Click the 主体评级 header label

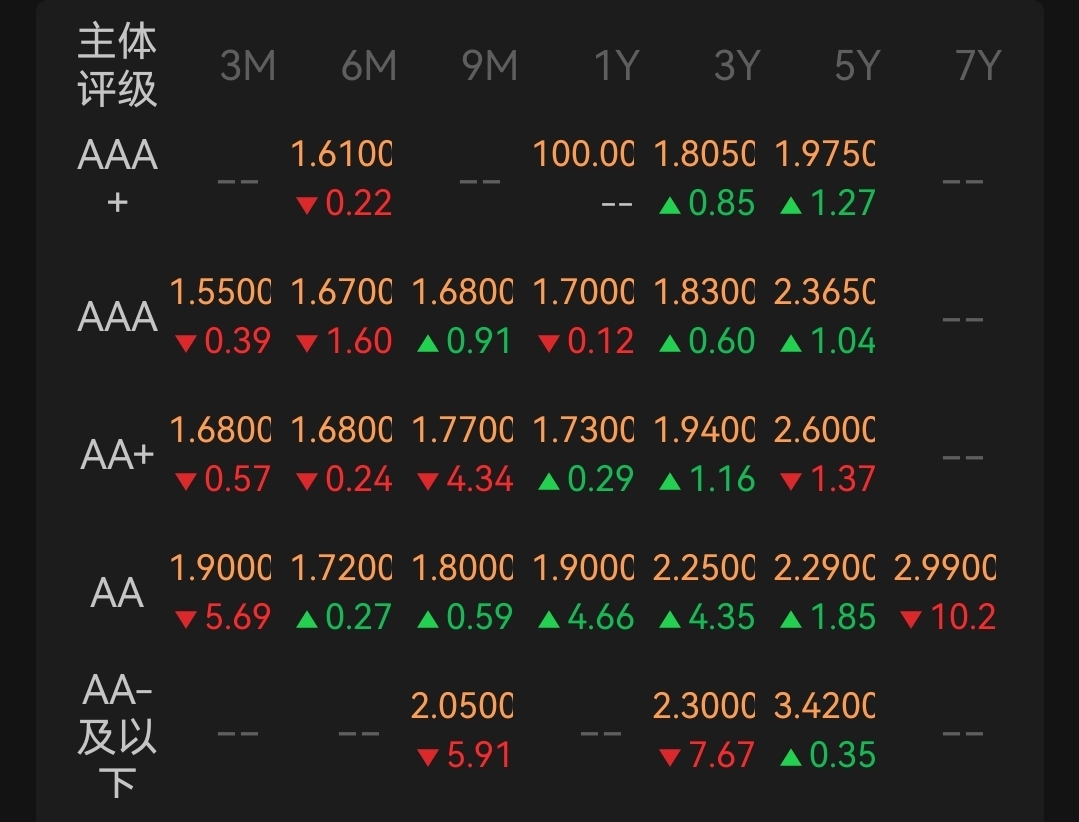click(117, 66)
